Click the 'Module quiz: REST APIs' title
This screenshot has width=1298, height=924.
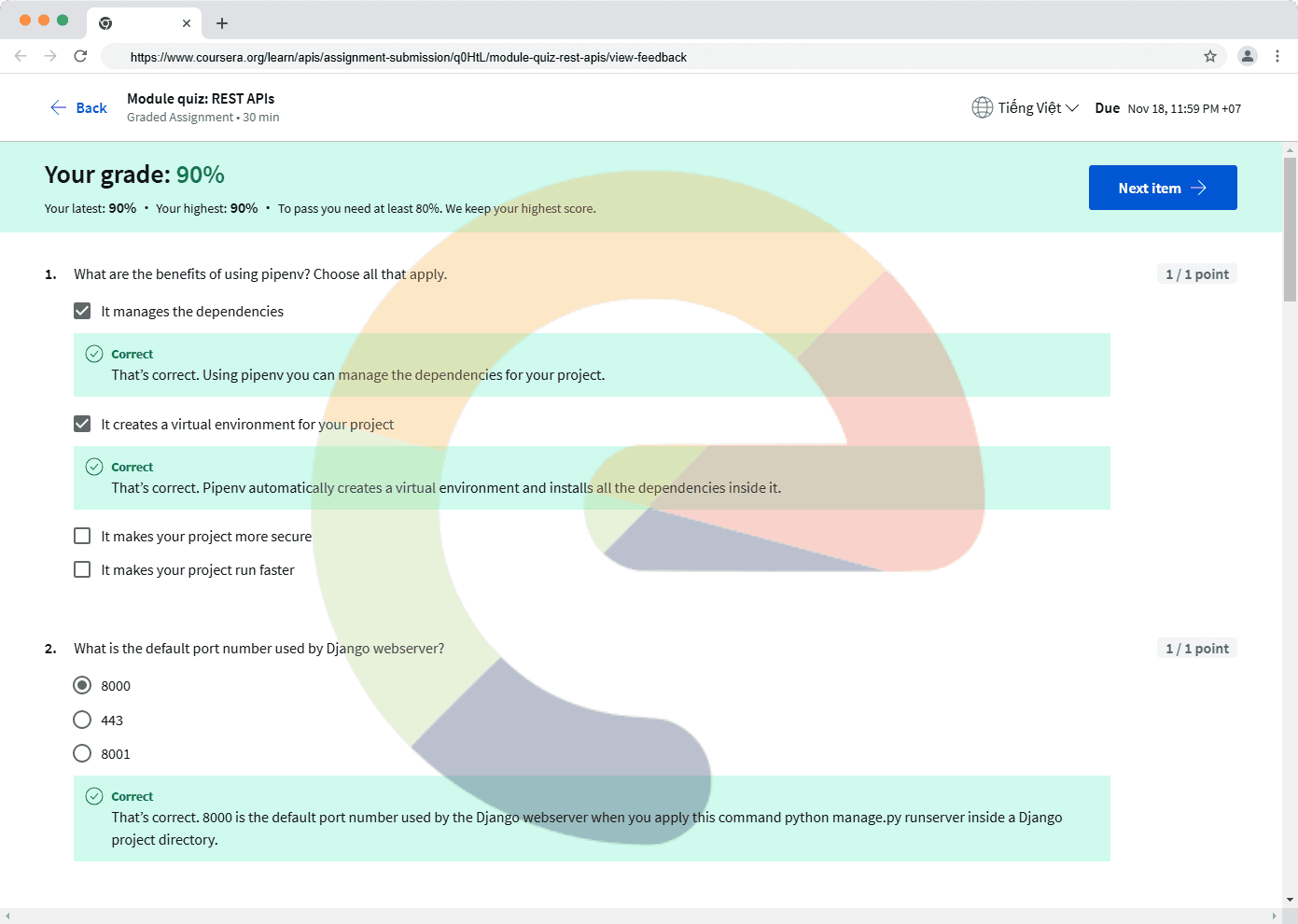201,98
